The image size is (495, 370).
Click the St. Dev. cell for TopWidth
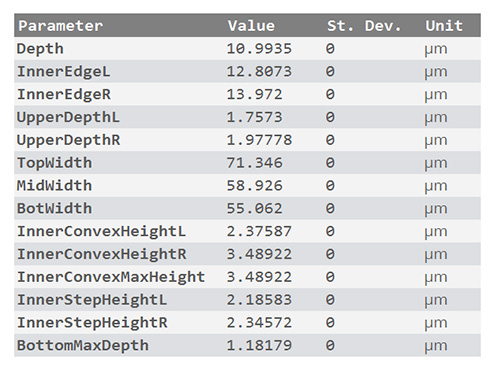tap(330, 163)
